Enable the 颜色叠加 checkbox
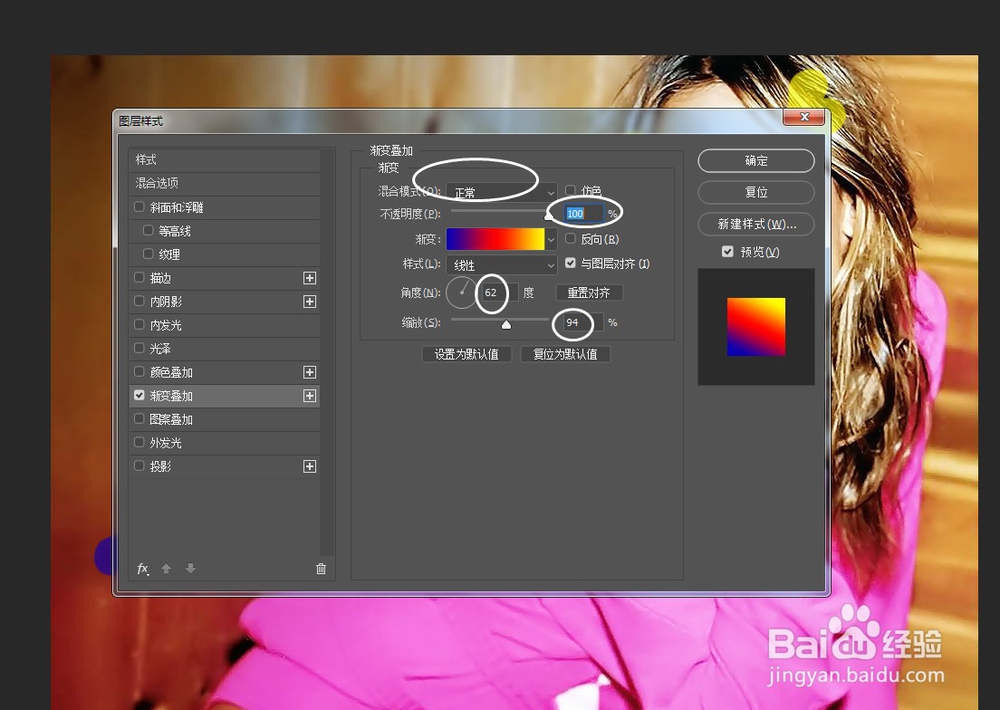This screenshot has height=710, width=1000. (139, 372)
